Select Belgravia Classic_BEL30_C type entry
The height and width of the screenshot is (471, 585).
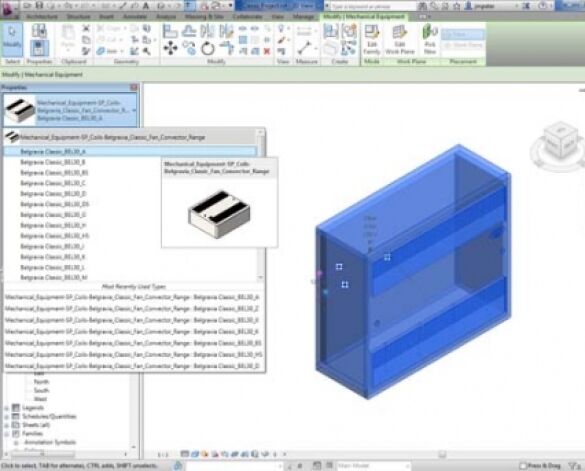pos(53,183)
